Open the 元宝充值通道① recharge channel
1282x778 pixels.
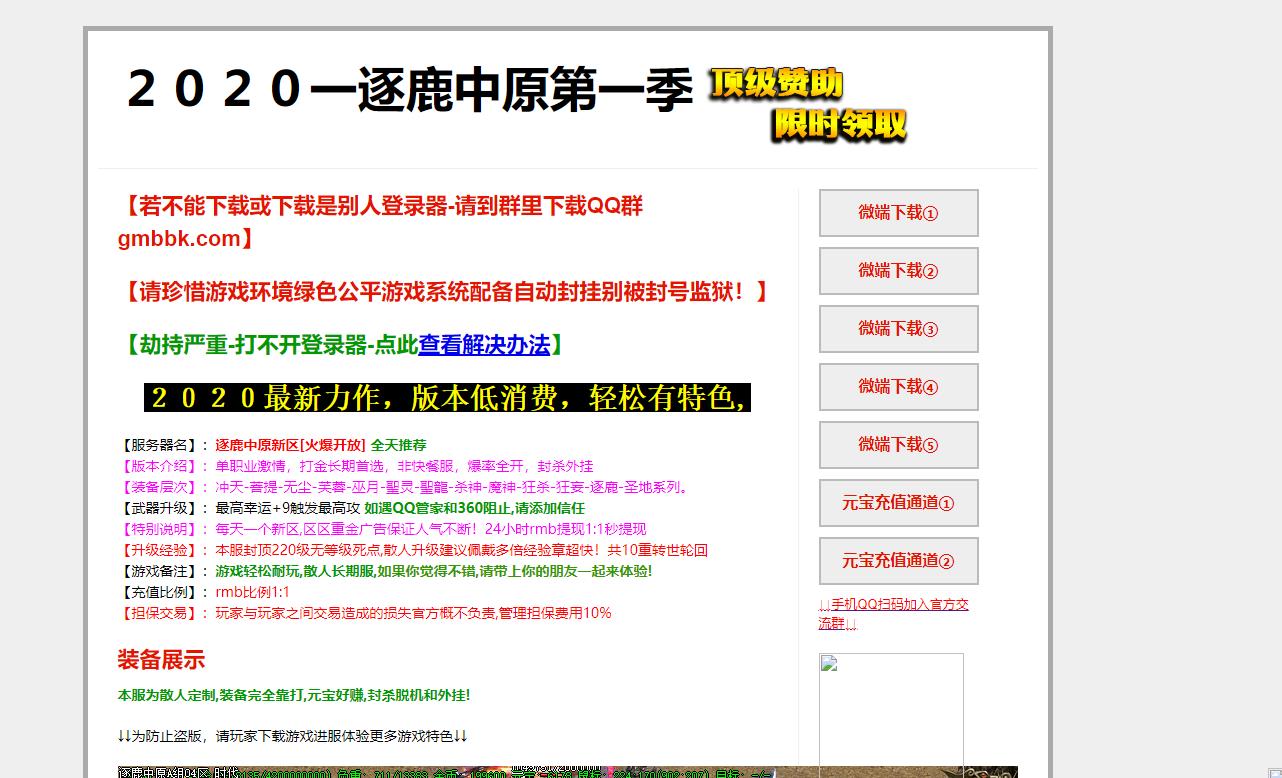898,503
